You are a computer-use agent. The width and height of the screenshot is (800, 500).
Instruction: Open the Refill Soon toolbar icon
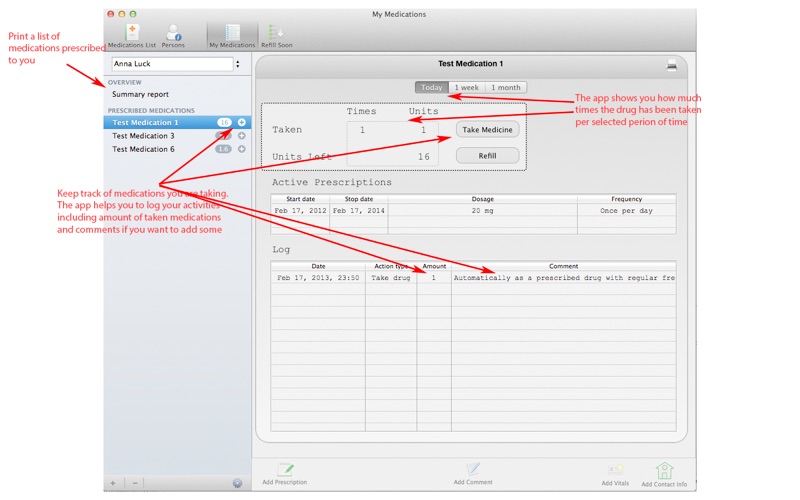click(277, 36)
